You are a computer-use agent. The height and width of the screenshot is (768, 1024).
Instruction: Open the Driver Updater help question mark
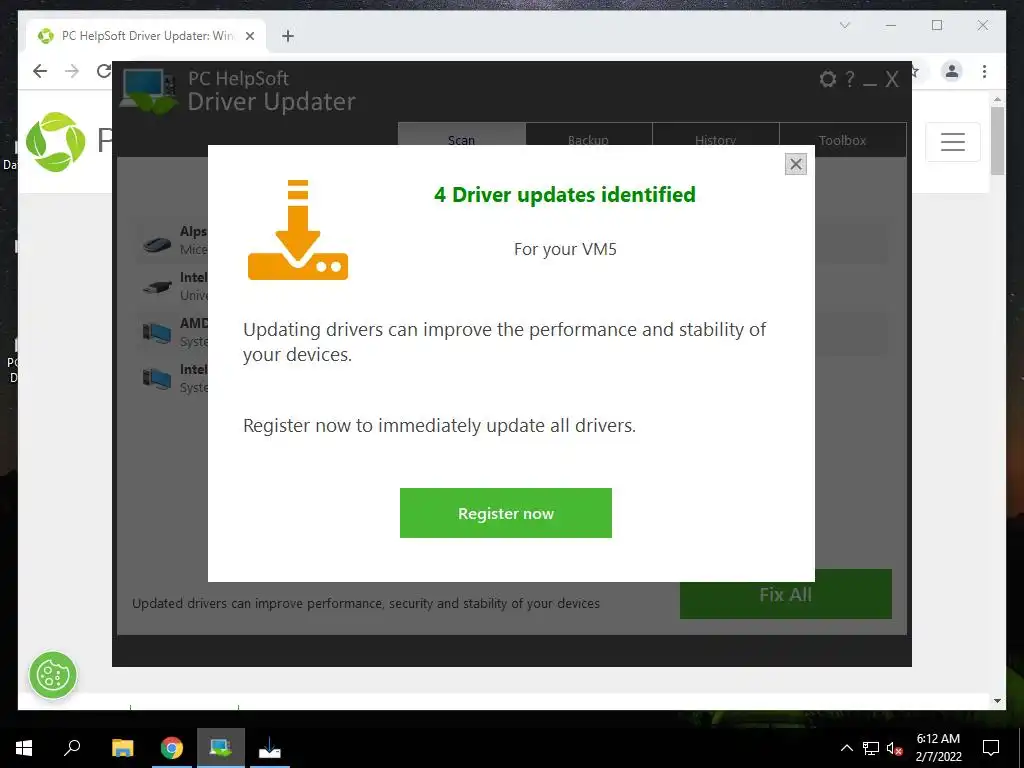pyautogui.click(x=850, y=80)
